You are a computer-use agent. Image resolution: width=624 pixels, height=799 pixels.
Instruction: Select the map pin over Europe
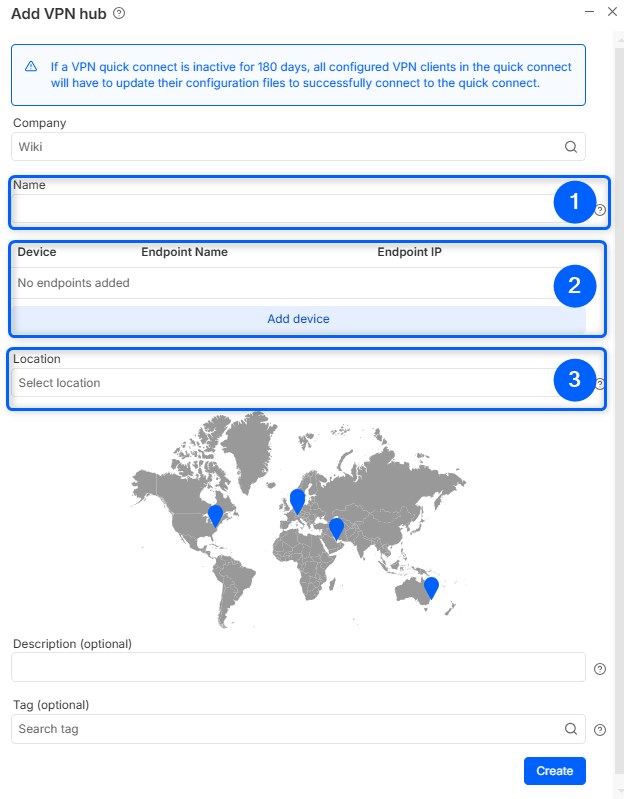[x=297, y=499]
